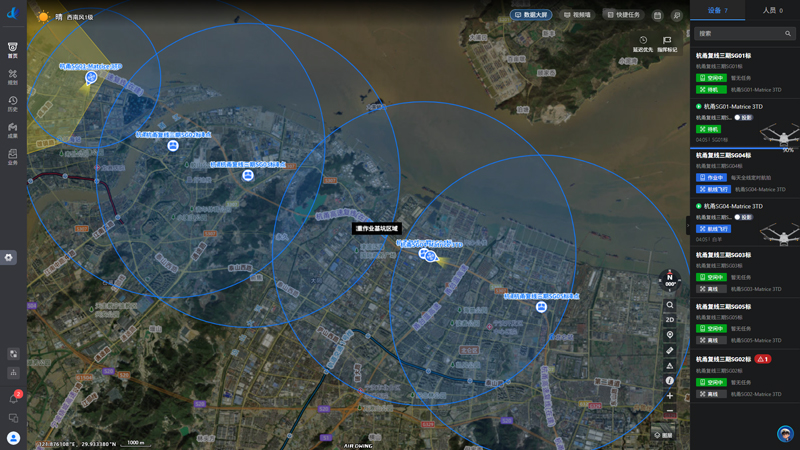Viewport: 800px width, 450px height.
Task: Click the SG01 Matrice drone marker on map
Action: [x=91, y=78]
